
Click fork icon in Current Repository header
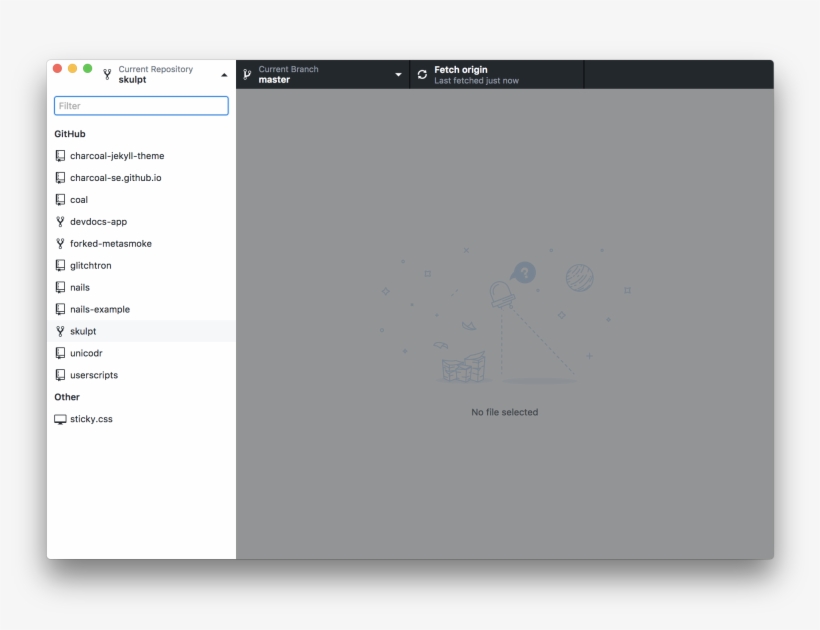point(107,74)
